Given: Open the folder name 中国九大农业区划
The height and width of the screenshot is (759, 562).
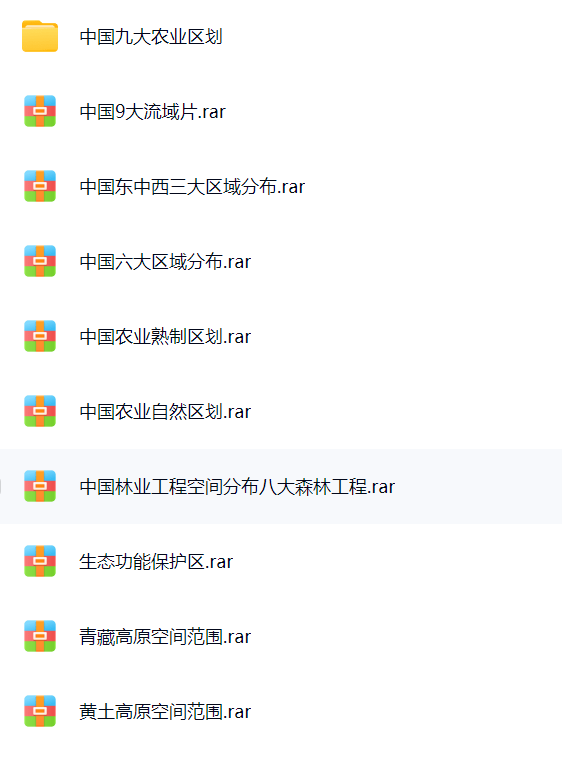Looking at the screenshot, I should (151, 37).
